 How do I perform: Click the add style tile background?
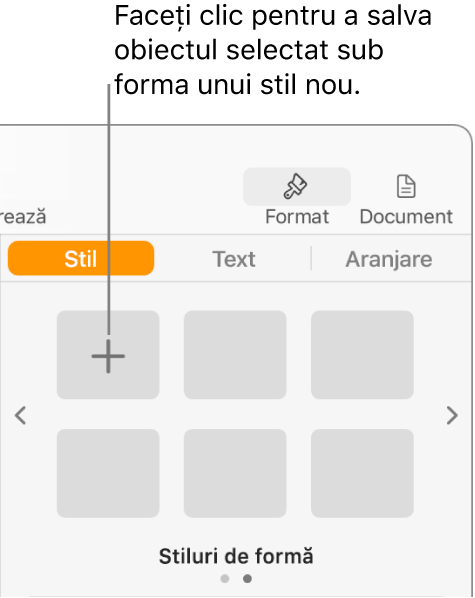click(x=108, y=355)
